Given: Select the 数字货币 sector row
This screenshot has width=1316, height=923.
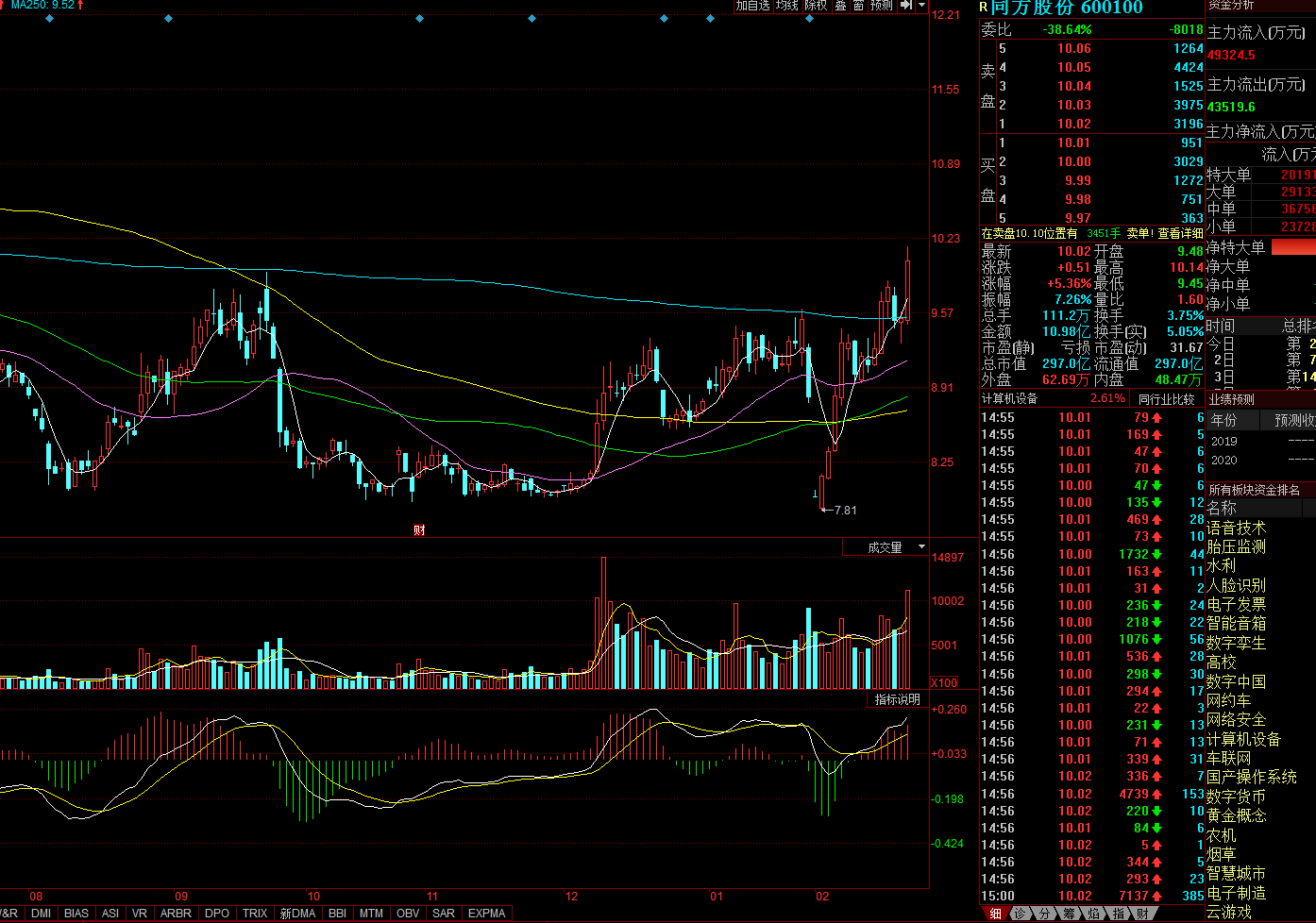Looking at the screenshot, I should pyautogui.click(x=1236, y=796).
